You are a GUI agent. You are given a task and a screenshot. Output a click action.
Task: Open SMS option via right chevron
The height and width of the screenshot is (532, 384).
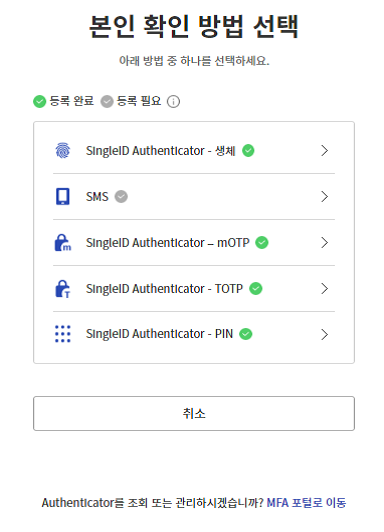click(x=325, y=196)
